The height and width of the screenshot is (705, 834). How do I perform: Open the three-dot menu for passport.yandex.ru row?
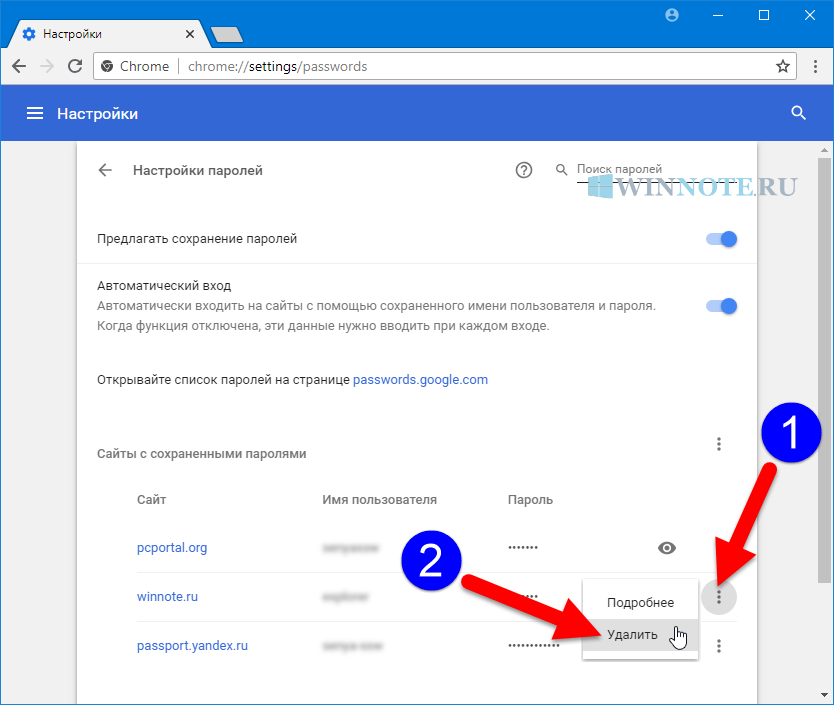pyautogui.click(x=719, y=646)
